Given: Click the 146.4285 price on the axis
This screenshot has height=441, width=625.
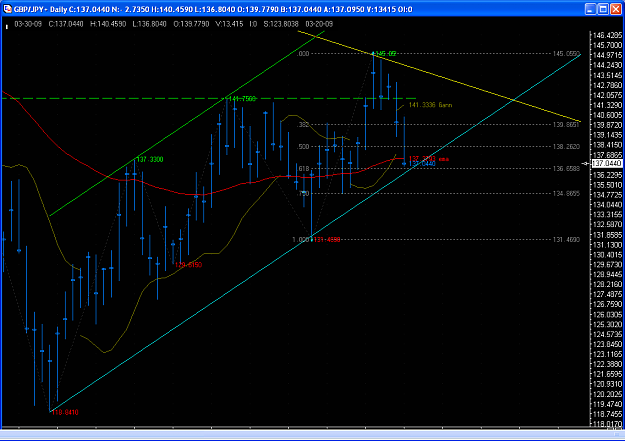Looking at the screenshot, I should (607, 35).
